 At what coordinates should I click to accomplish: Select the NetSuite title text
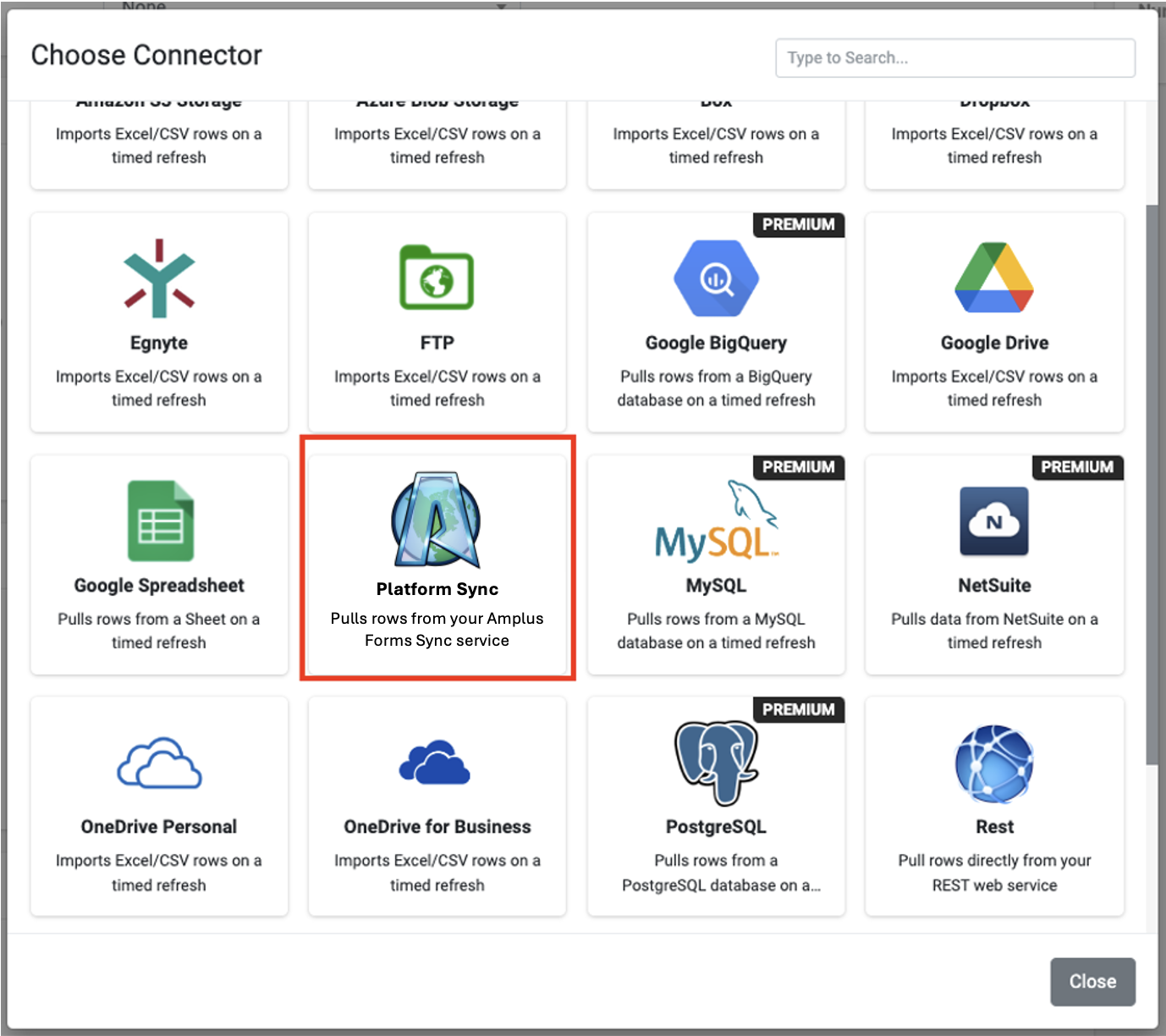point(994,586)
